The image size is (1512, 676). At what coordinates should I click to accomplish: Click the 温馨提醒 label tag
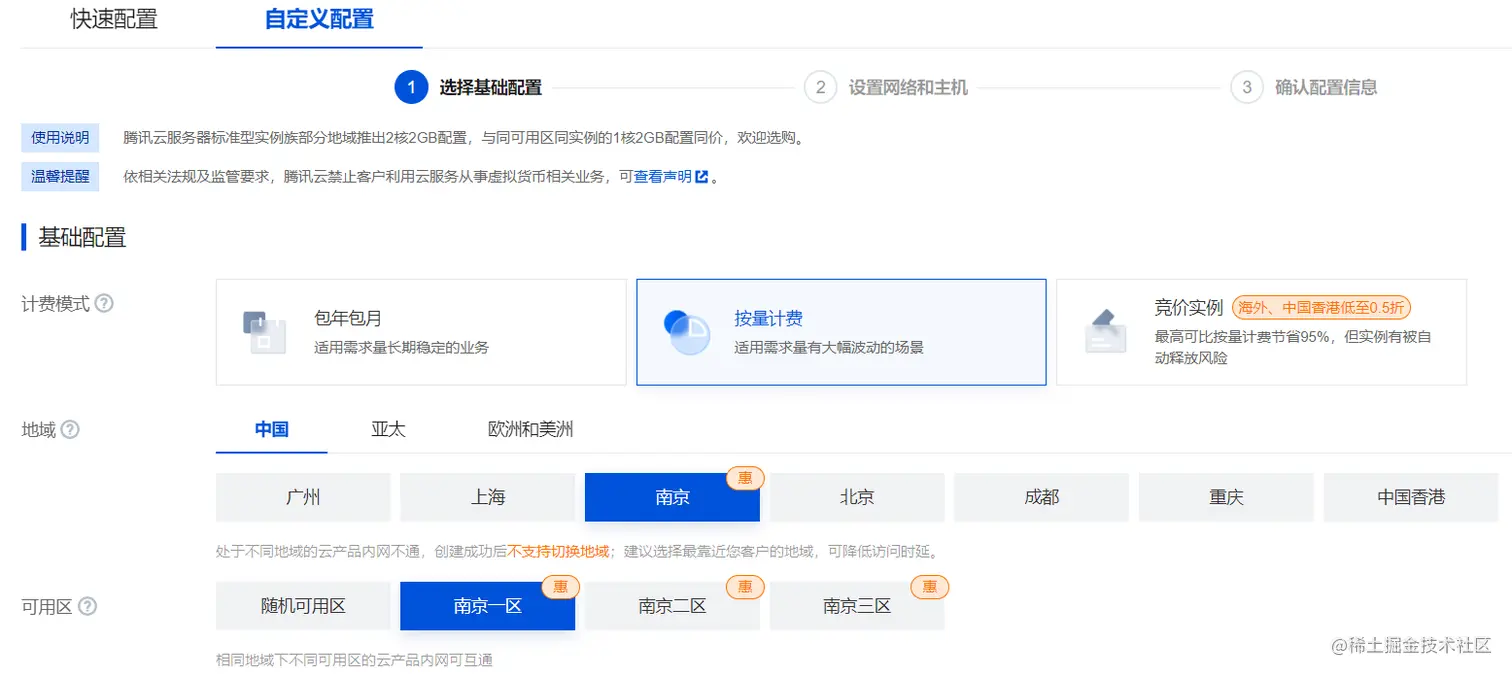(x=60, y=177)
